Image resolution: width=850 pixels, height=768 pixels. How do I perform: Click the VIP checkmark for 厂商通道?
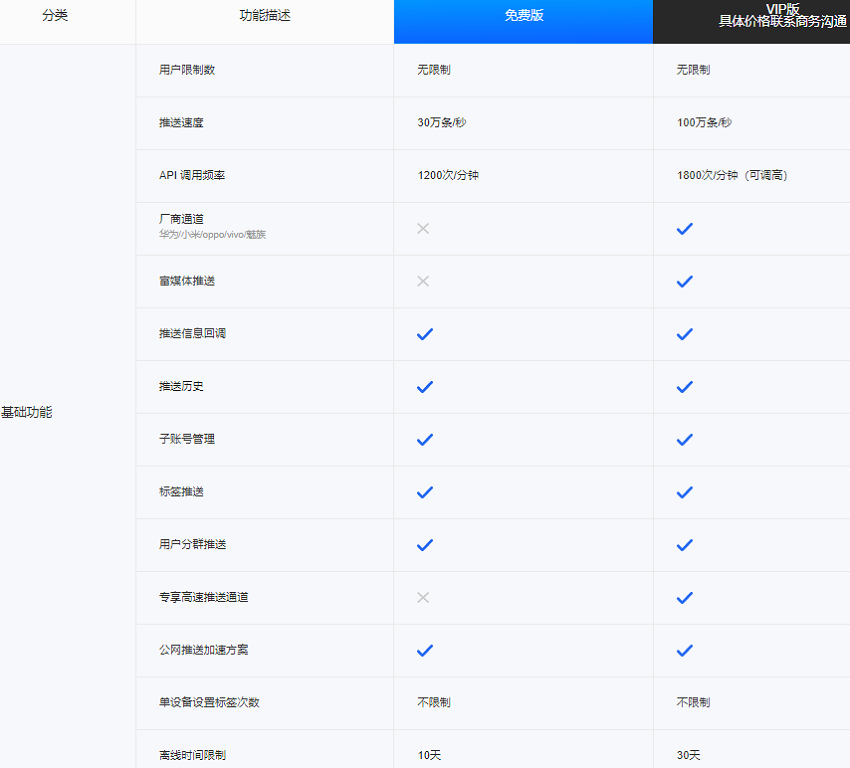[x=685, y=229]
